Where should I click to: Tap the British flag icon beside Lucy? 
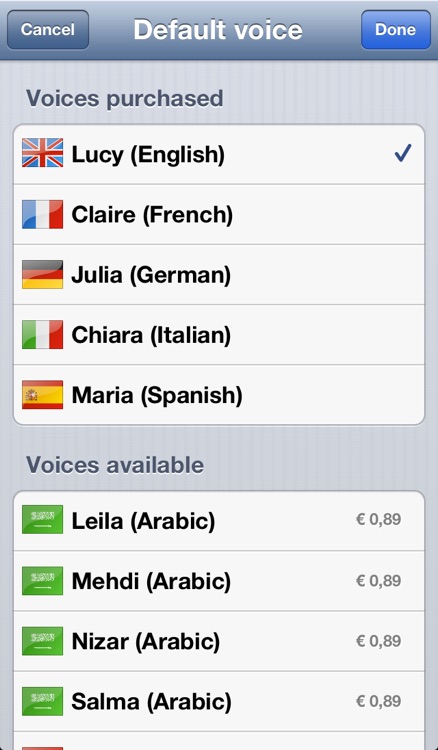pyautogui.click(x=43, y=153)
